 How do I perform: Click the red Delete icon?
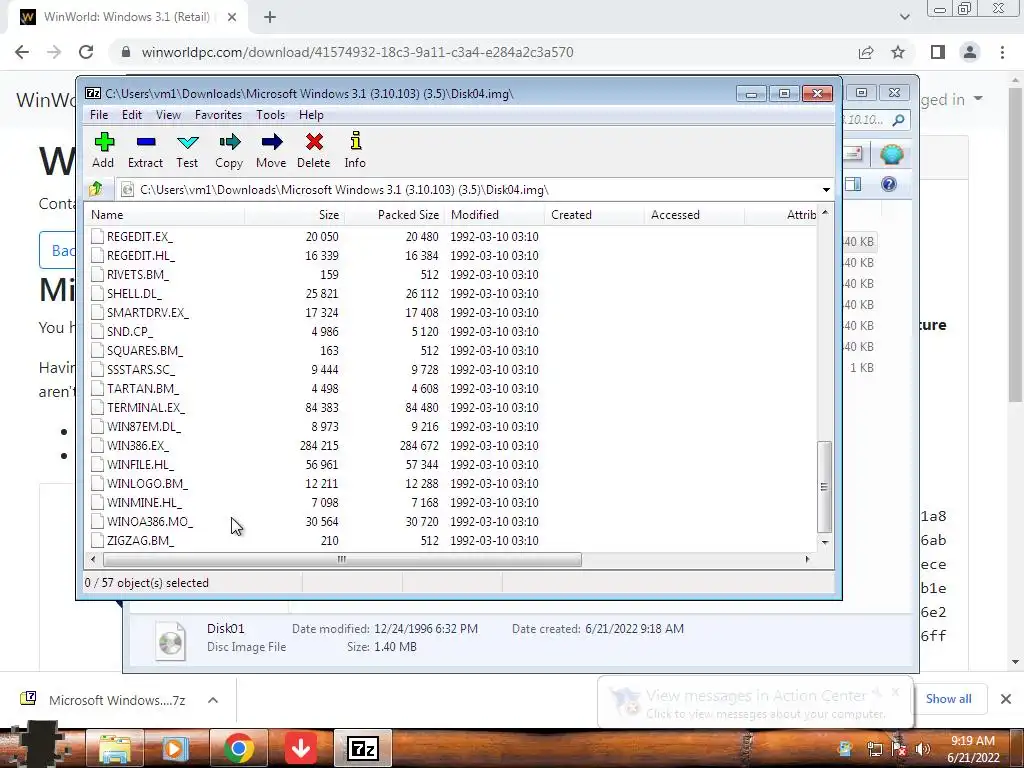(x=314, y=142)
